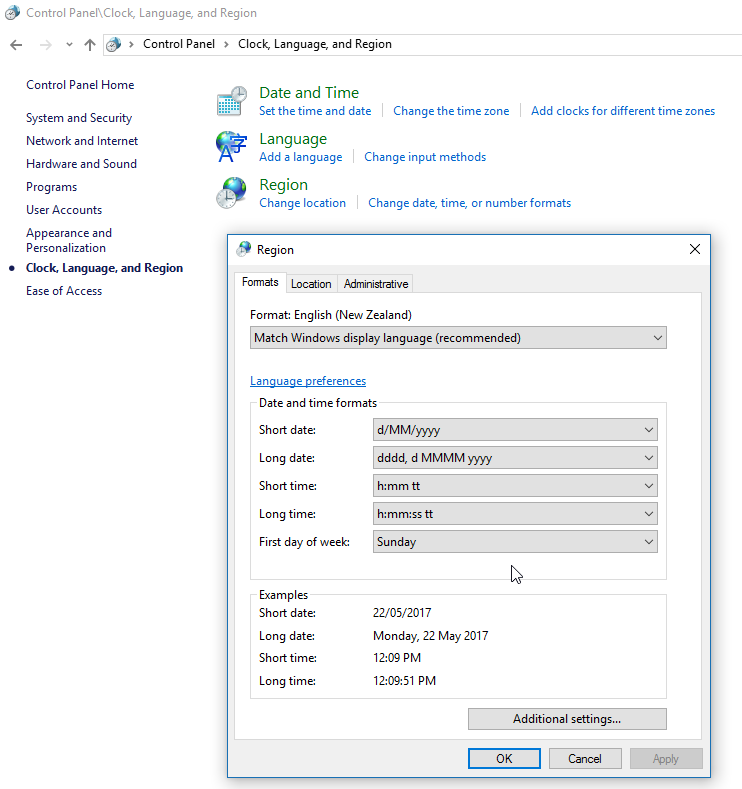Expand breadcrumb chevron after Control Panel
The width and height of the screenshot is (742, 789).
[x=226, y=44]
